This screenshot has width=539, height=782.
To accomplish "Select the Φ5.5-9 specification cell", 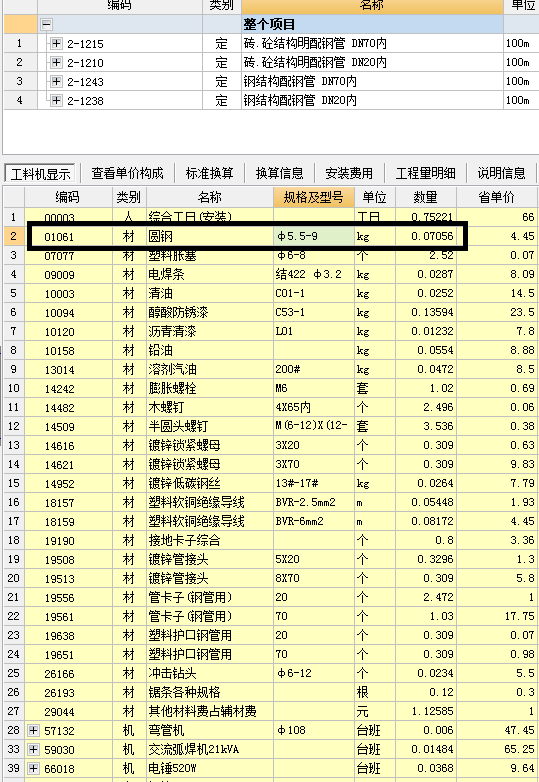I will click(x=314, y=236).
